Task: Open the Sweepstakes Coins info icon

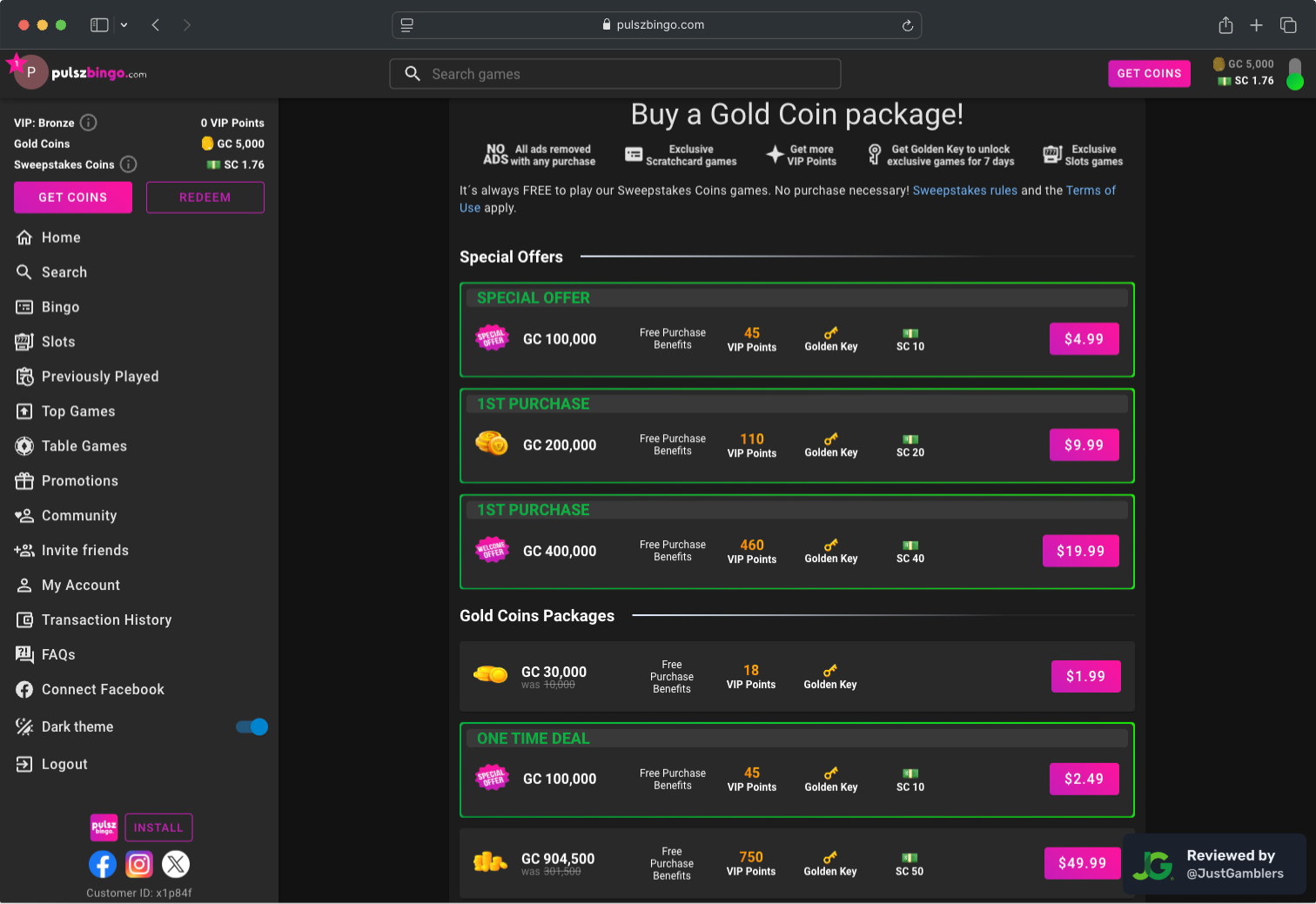Action: pyautogui.click(x=128, y=164)
